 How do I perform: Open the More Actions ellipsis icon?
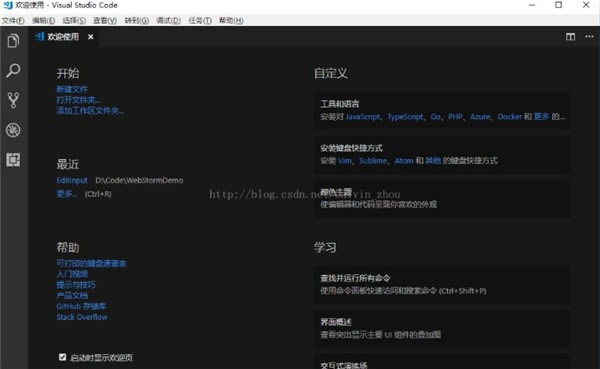click(589, 37)
